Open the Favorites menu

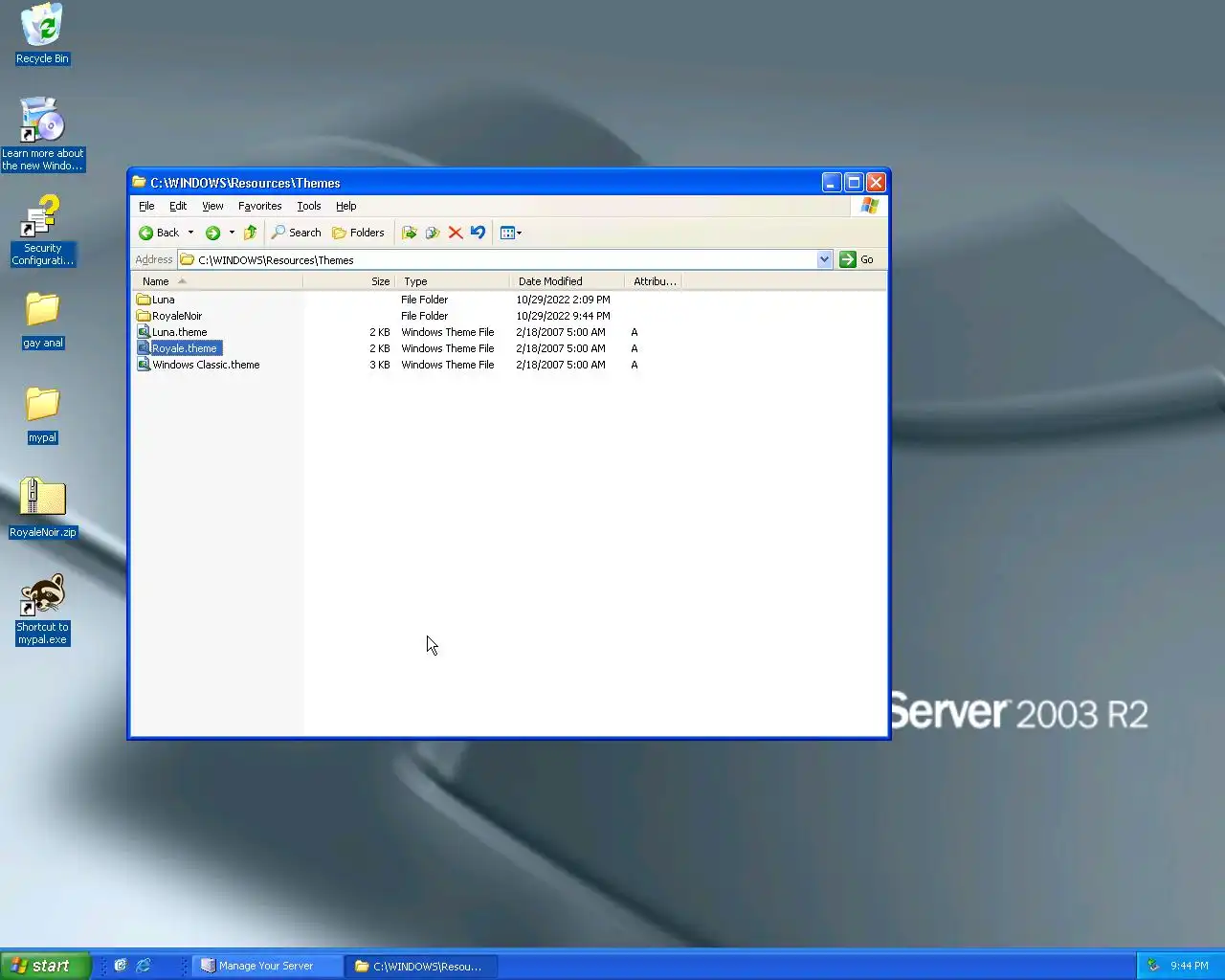coord(259,206)
